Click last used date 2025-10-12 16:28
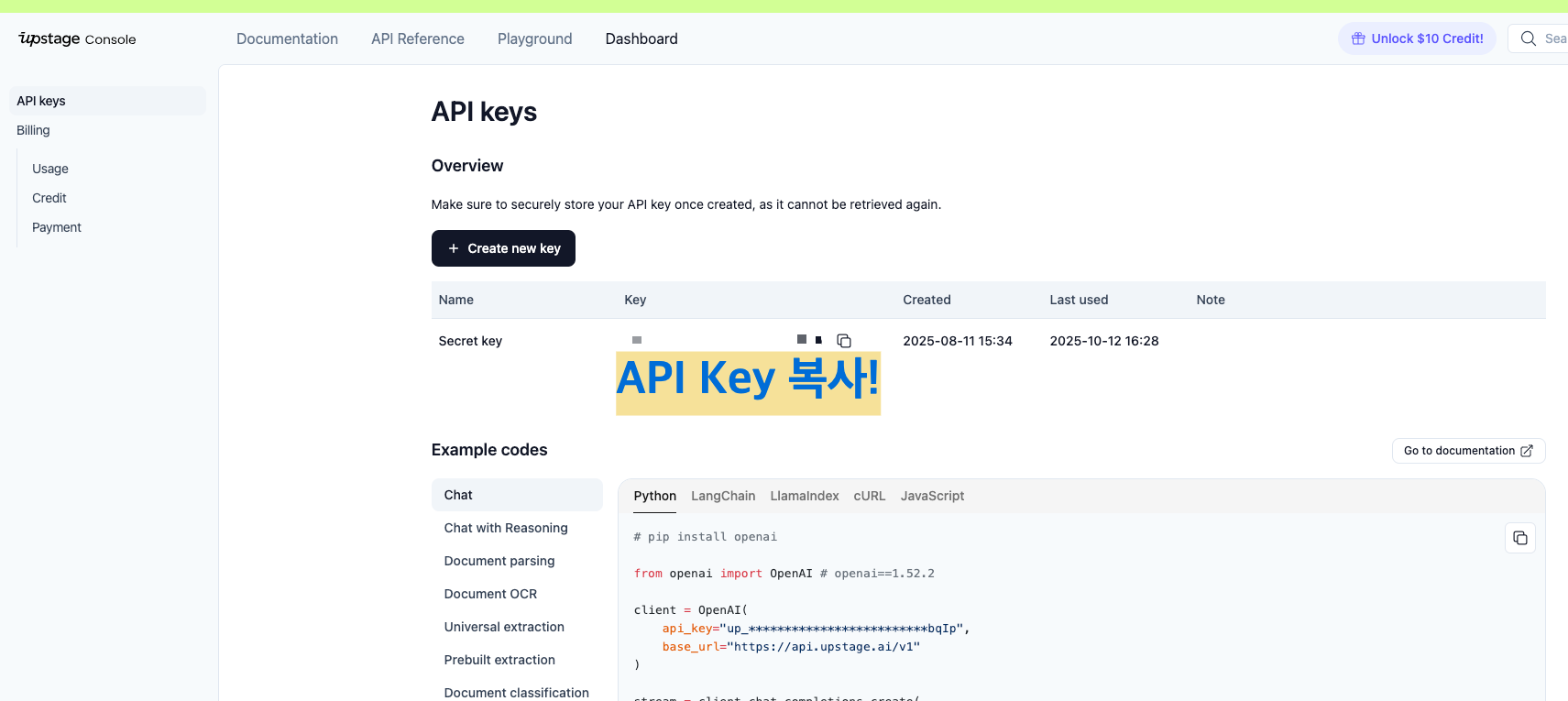Image resolution: width=1568 pixels, height=701 pixels. pyautogui.click(x=1104, y=341)
